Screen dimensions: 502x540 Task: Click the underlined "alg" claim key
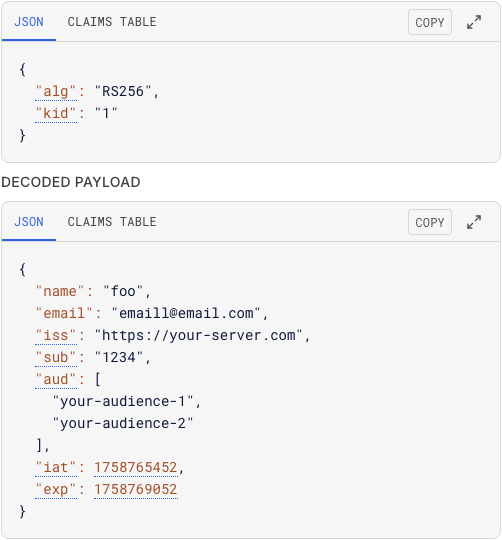point(56,92)
